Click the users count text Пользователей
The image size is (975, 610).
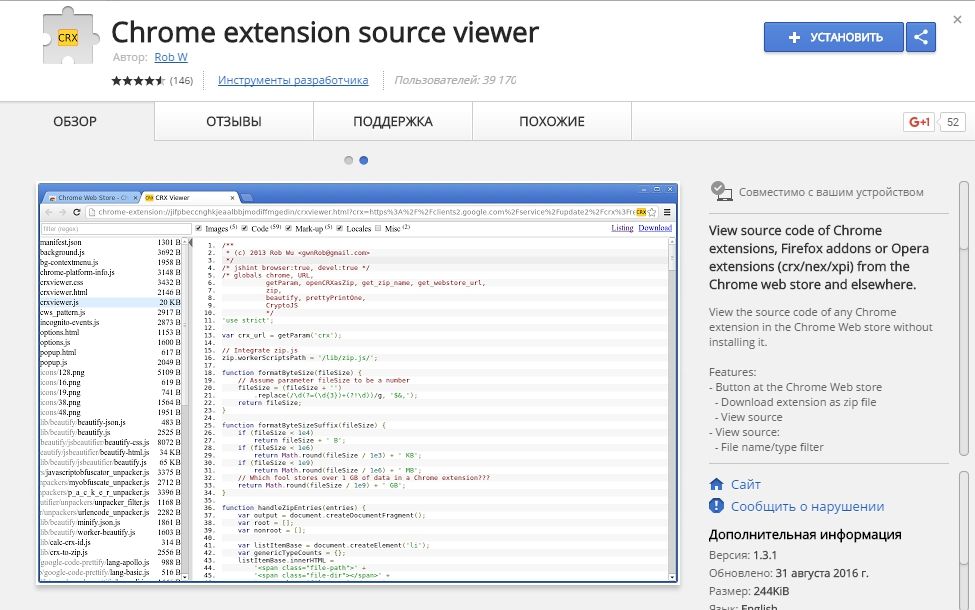455,80
